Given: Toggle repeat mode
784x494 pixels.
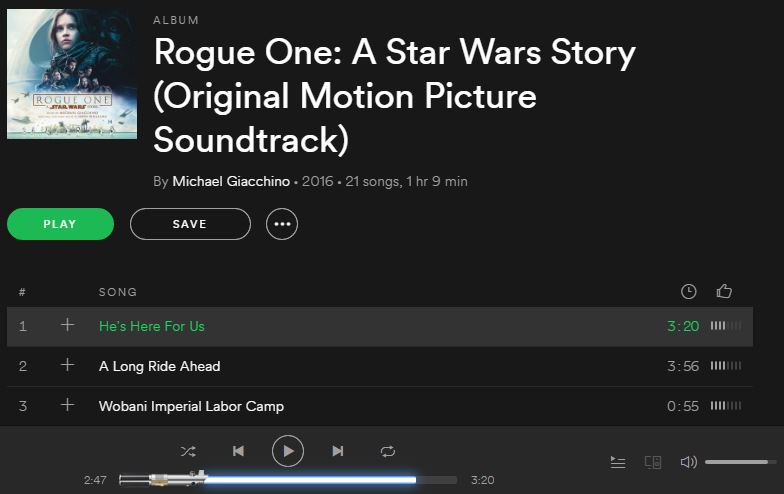Looking at the screenshot, I should pos(388,451).
